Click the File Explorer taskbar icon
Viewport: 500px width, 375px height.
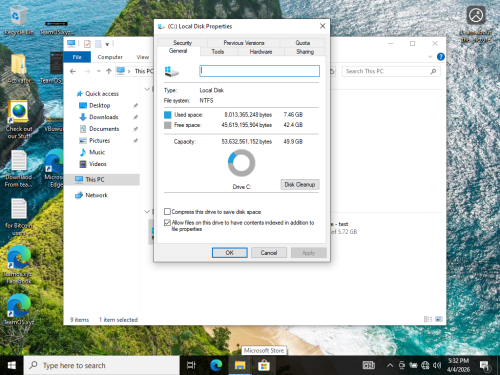point(240,366)
